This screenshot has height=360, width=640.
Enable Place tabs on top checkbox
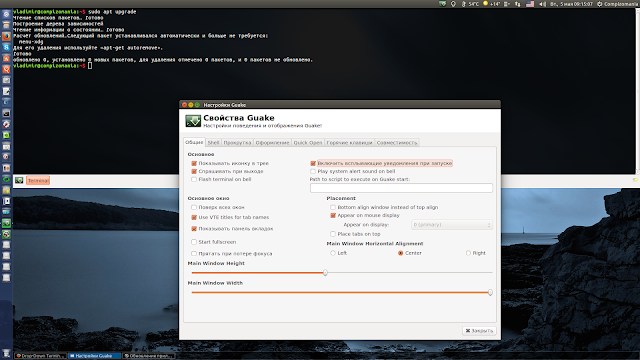pos(333,234)
